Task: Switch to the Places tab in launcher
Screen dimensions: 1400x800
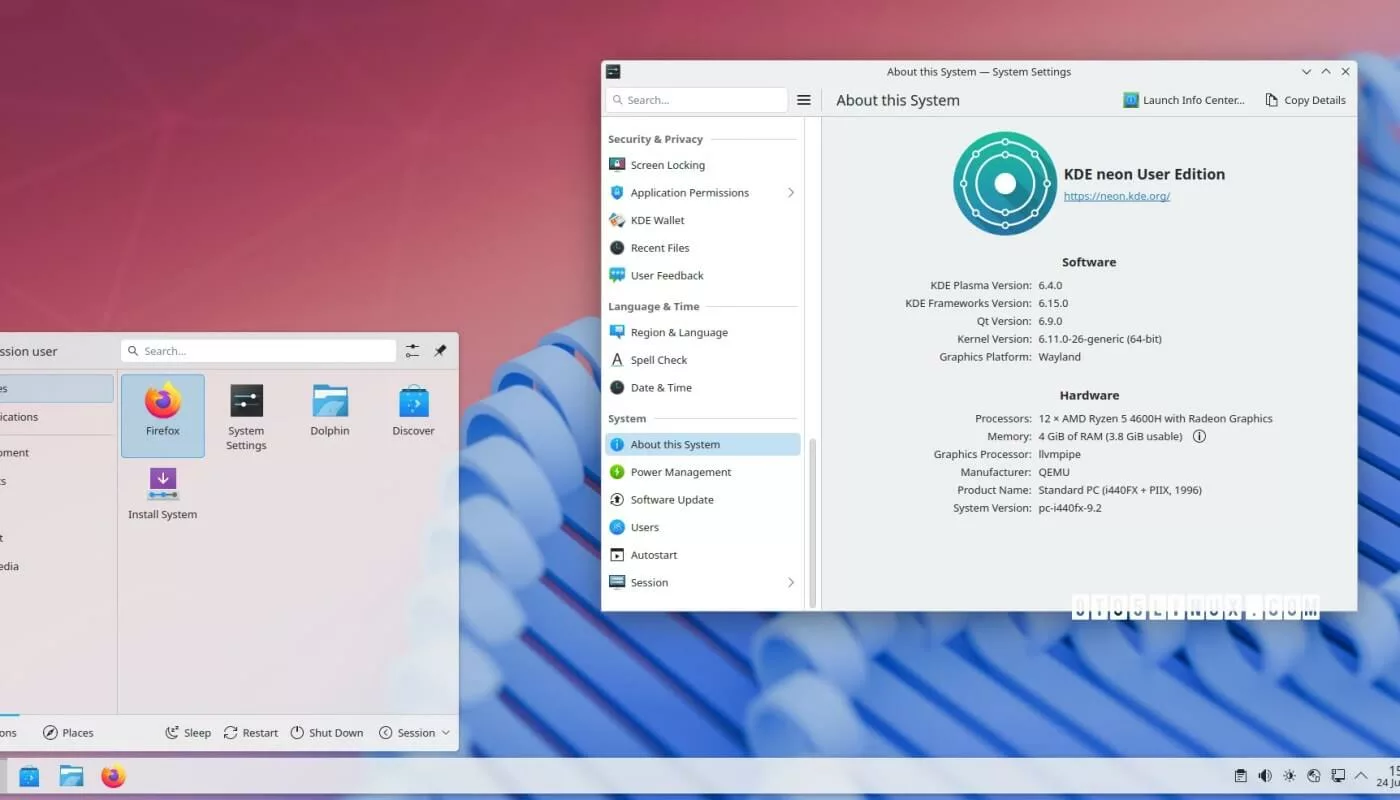Action: click(x=68, y=733)
